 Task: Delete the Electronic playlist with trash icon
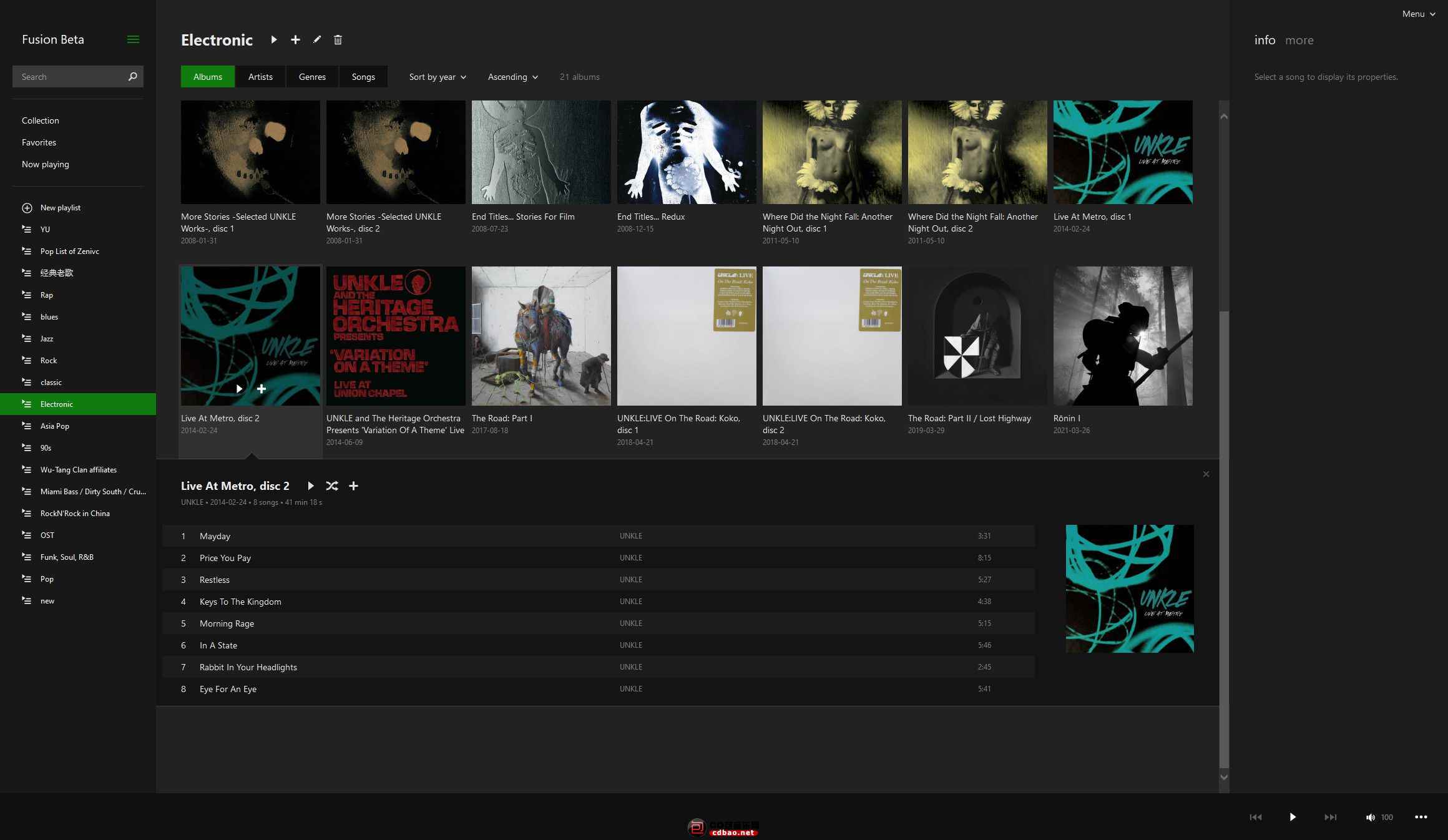coord(338,39)
